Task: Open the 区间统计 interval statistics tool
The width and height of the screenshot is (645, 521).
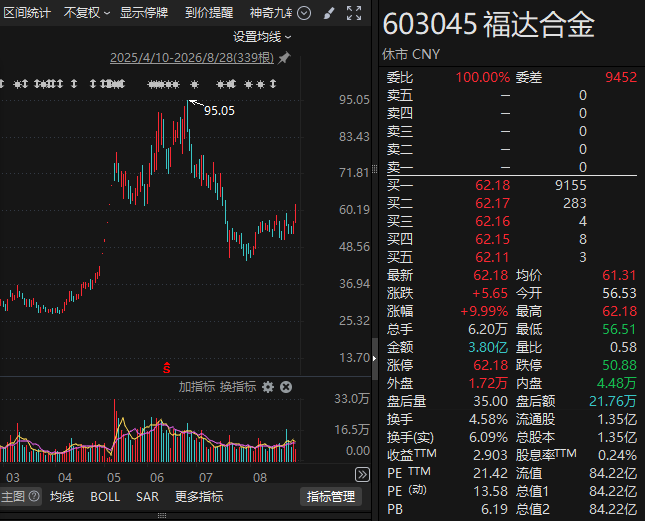Action: pos(27,13)
